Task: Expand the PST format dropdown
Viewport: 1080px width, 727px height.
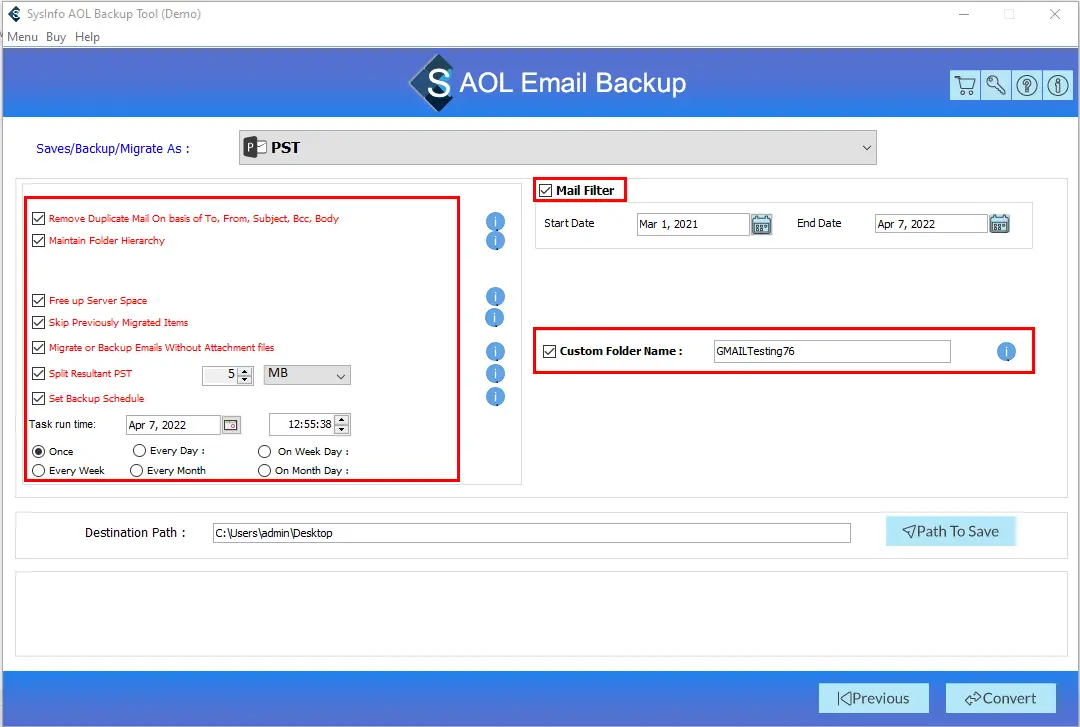Action: (x=866, y=148)
